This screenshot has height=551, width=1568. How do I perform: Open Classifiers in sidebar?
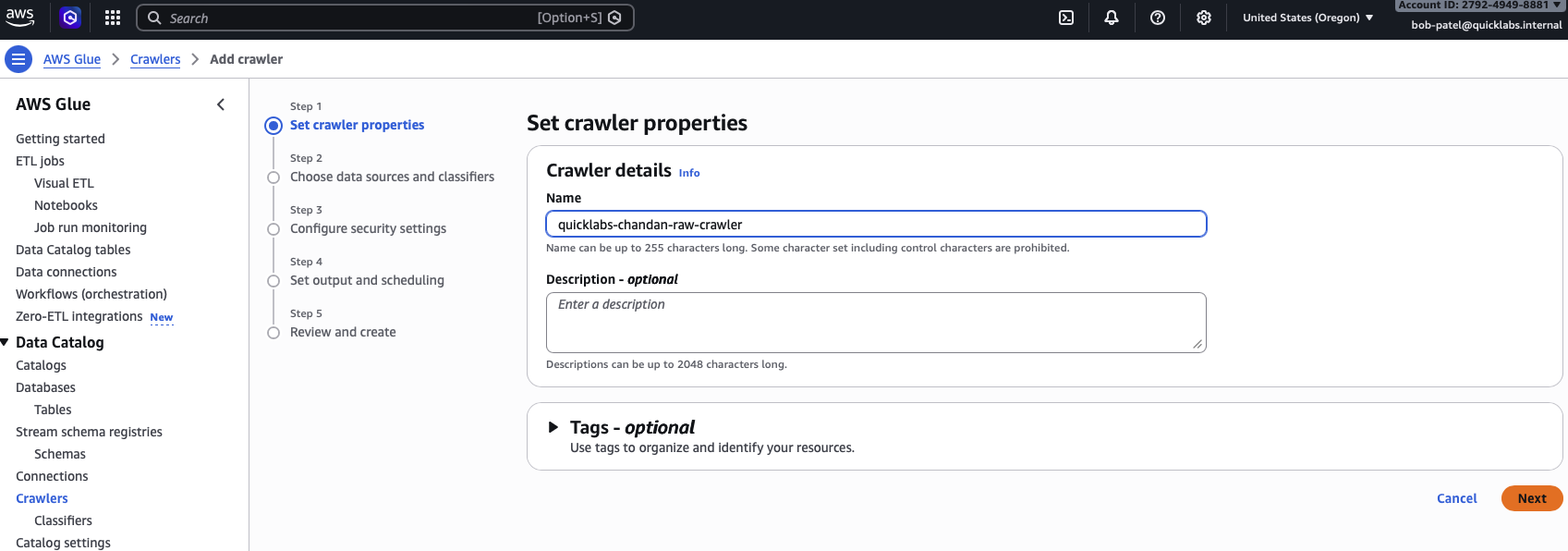63,520
